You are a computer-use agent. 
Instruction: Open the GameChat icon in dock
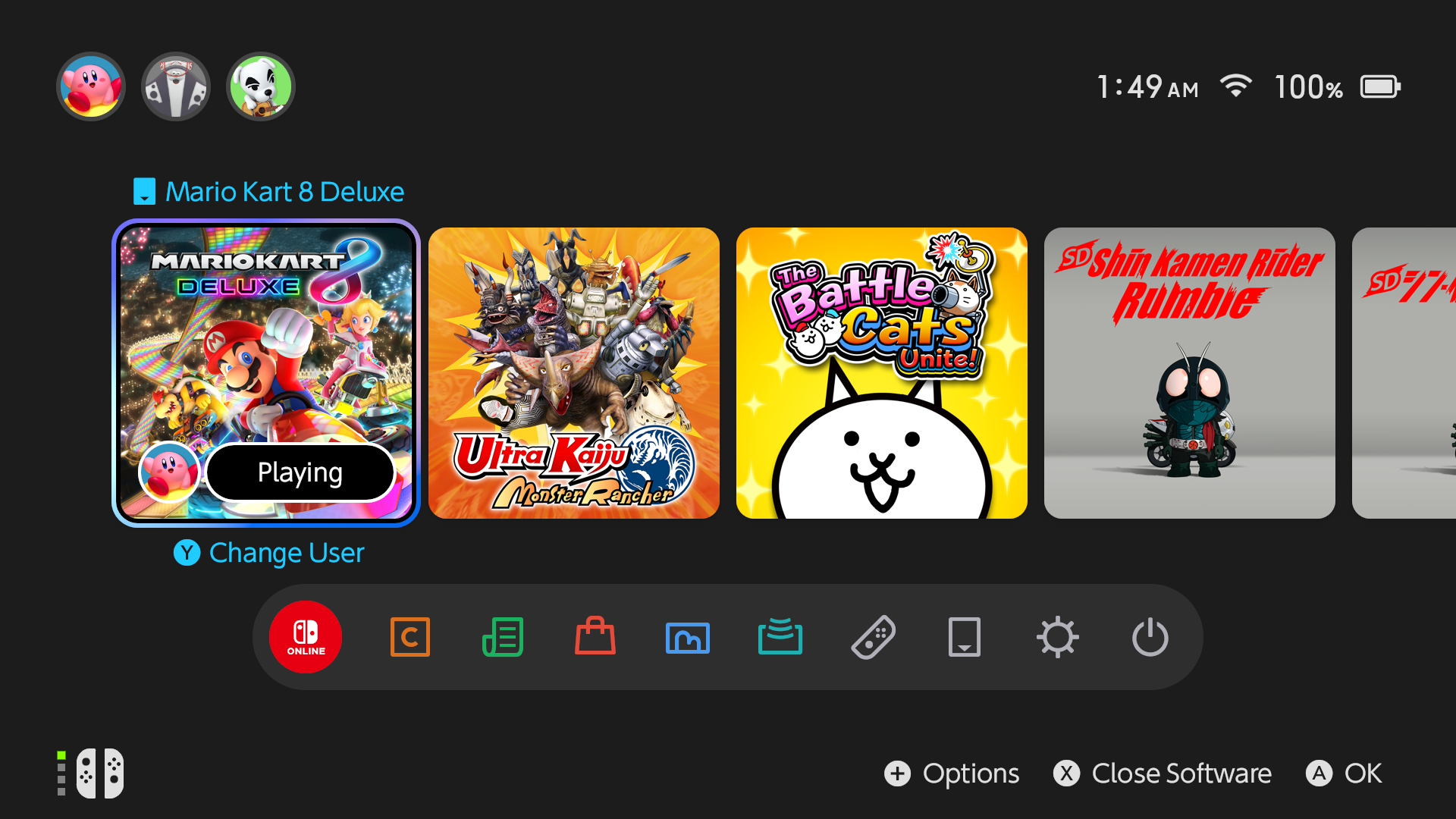(x=410, y=637)
